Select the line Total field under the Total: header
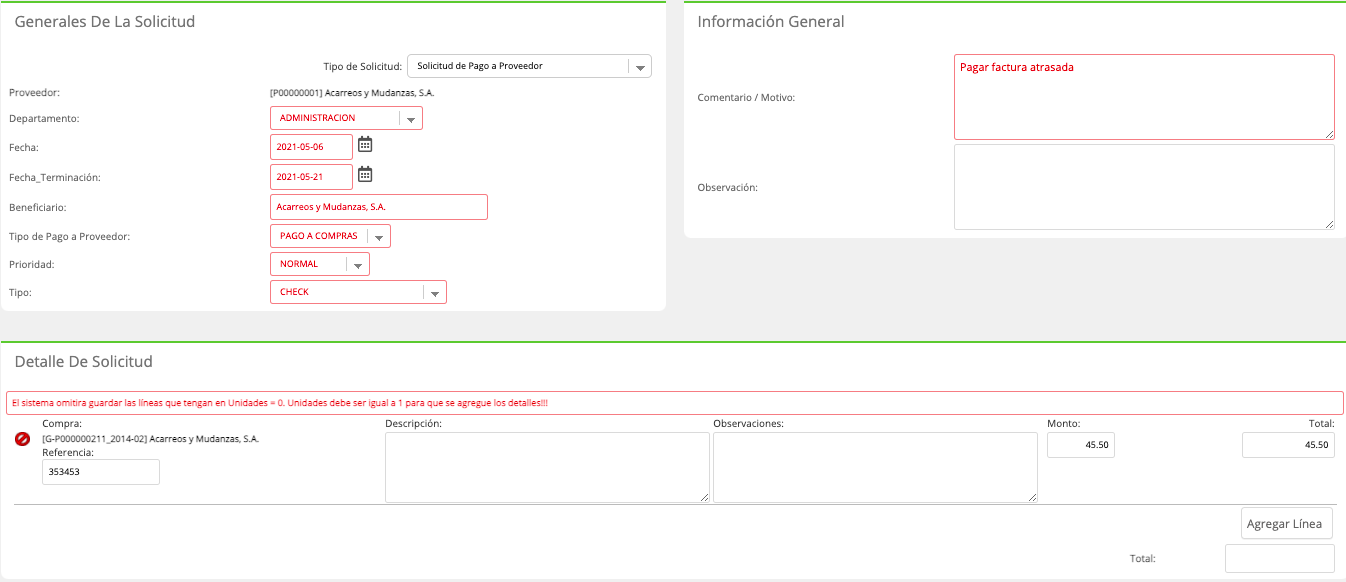 [1288, 445]
